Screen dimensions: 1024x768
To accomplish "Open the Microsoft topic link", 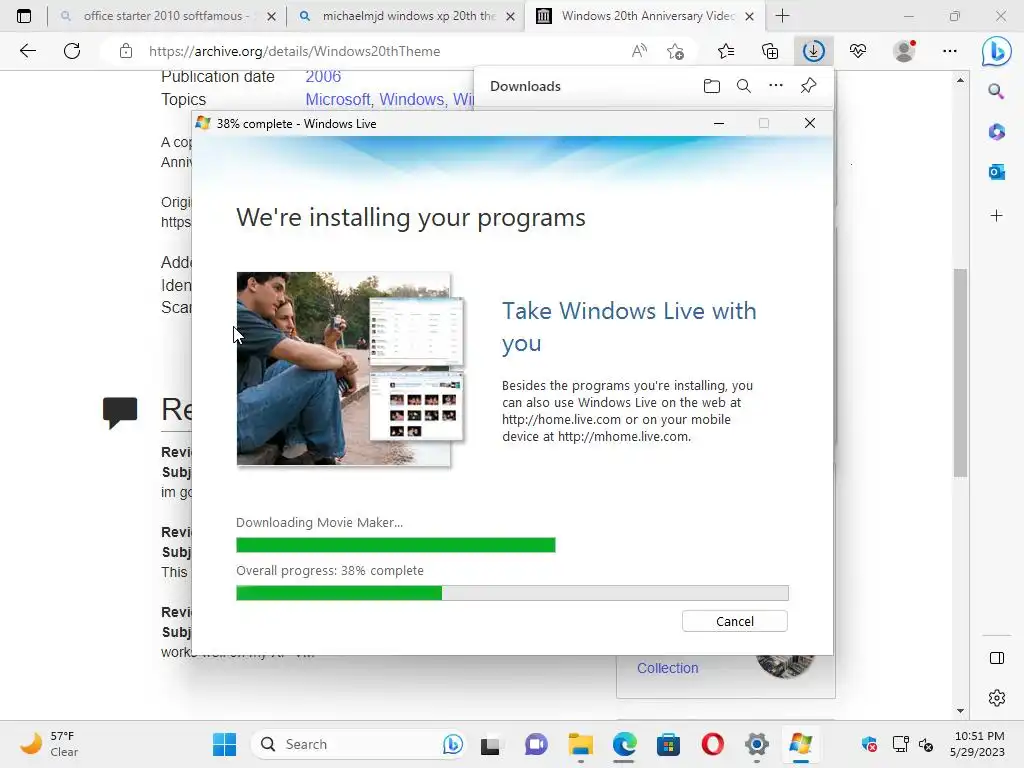I will (x=338, y=99).
